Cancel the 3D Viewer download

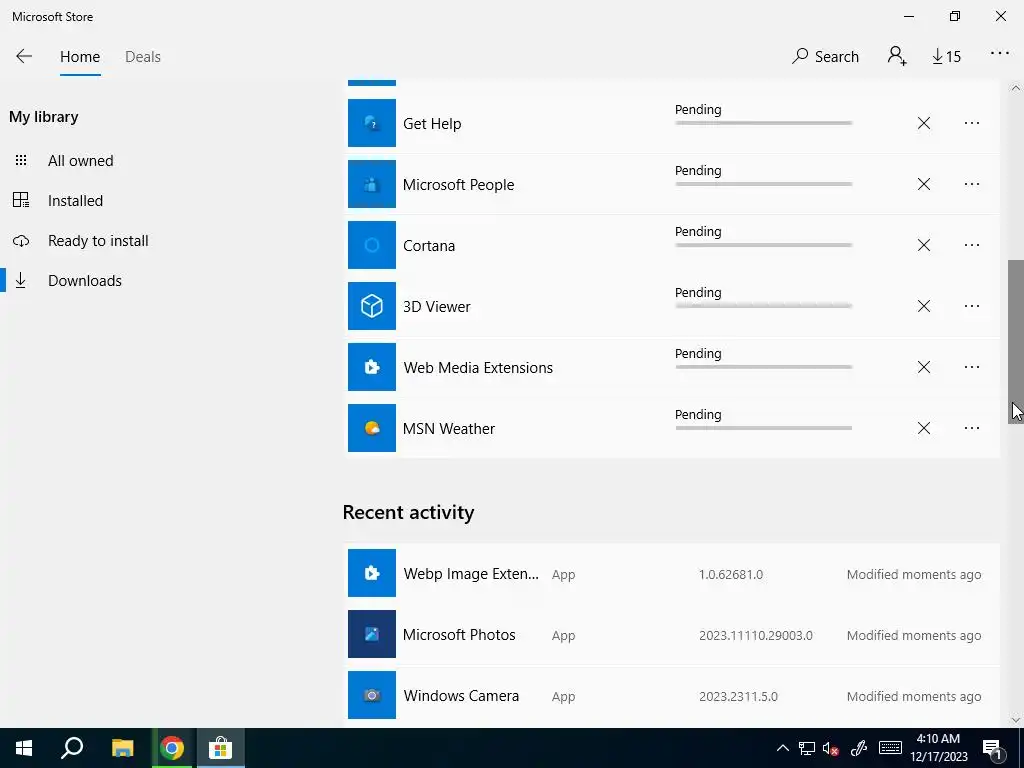(923, 306)
